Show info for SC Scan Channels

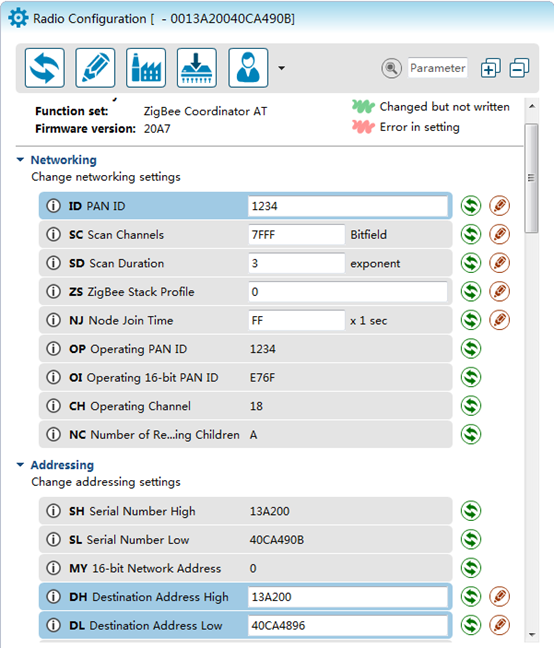(x=53, y=234)
